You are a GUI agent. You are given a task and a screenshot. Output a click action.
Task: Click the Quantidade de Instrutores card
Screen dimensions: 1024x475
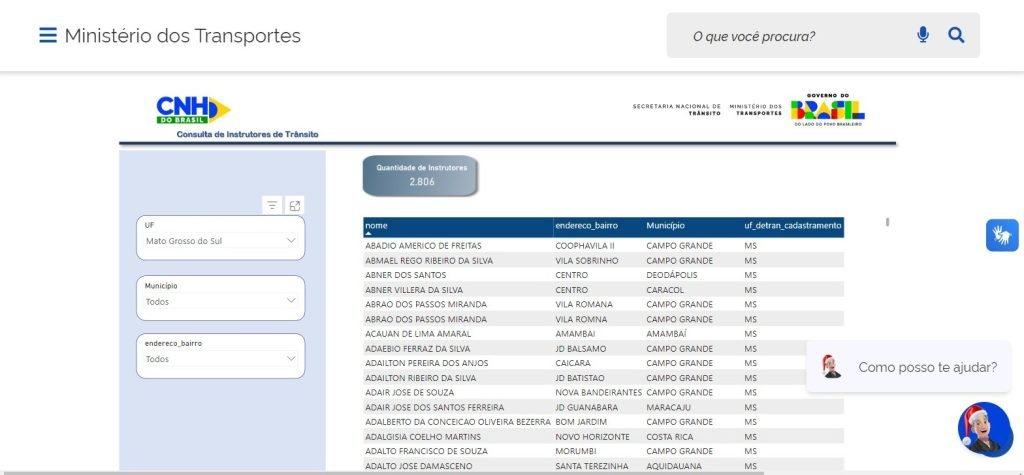pyautogui.click(x=420, y=175)
